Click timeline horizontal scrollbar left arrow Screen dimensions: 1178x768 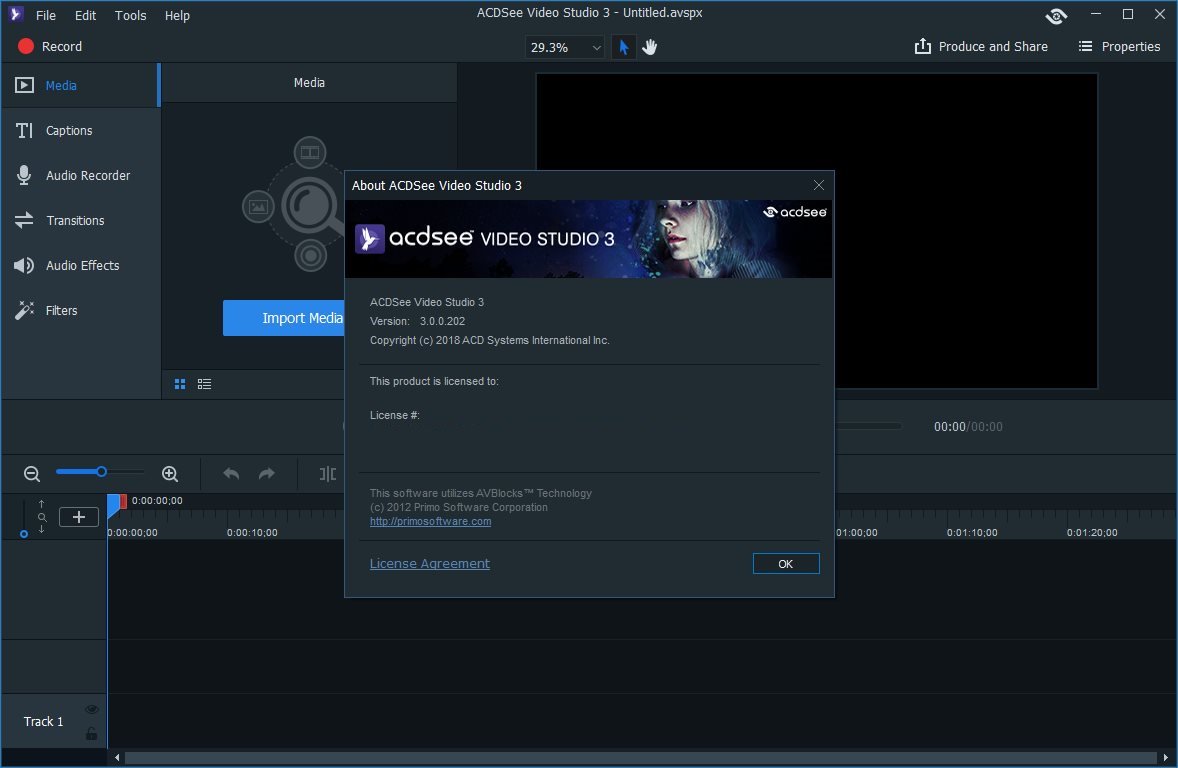(x=117, y=757)
